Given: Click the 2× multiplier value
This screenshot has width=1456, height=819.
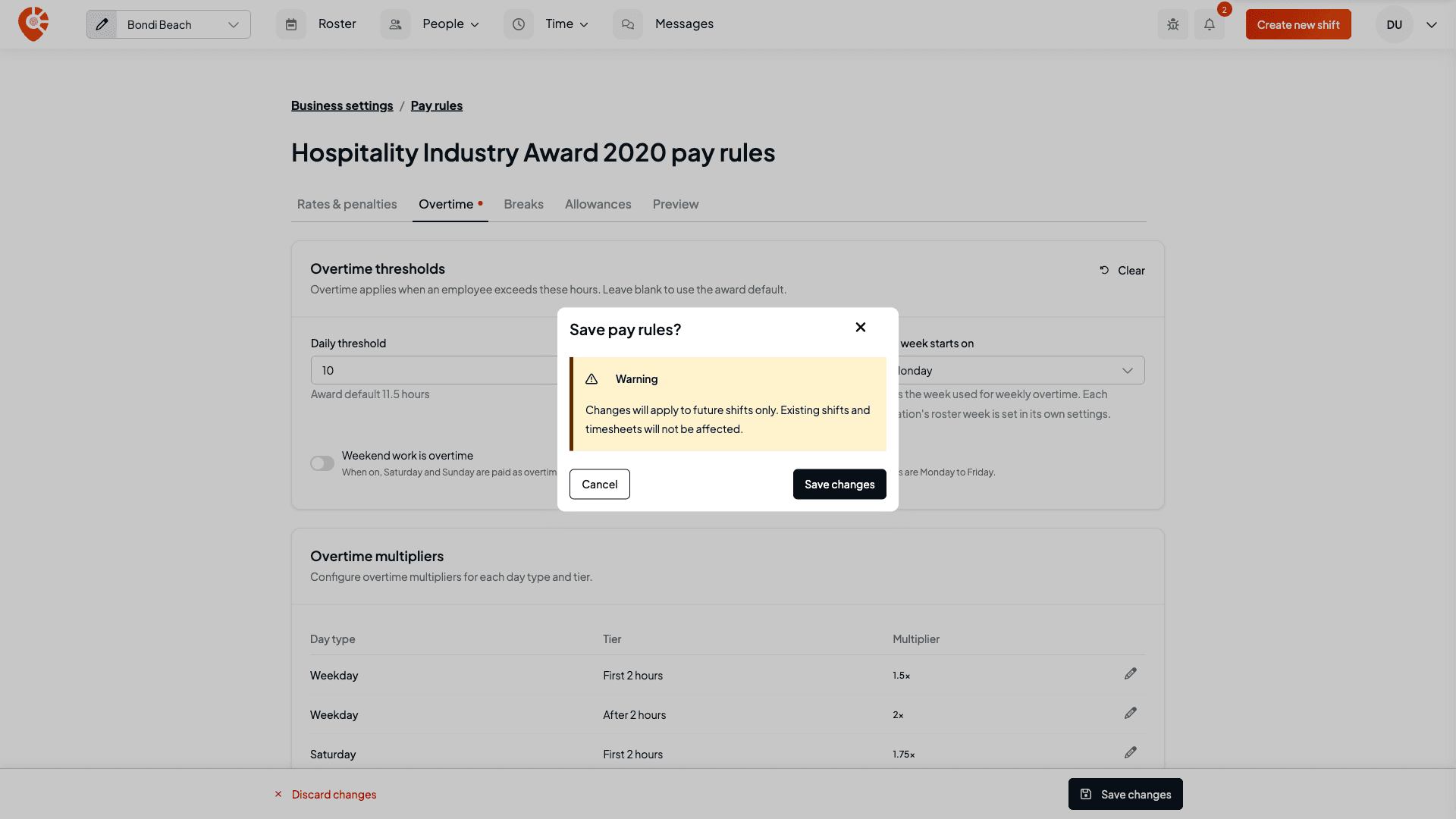Looking at the screenshot, I should click(x=898, y=714).
